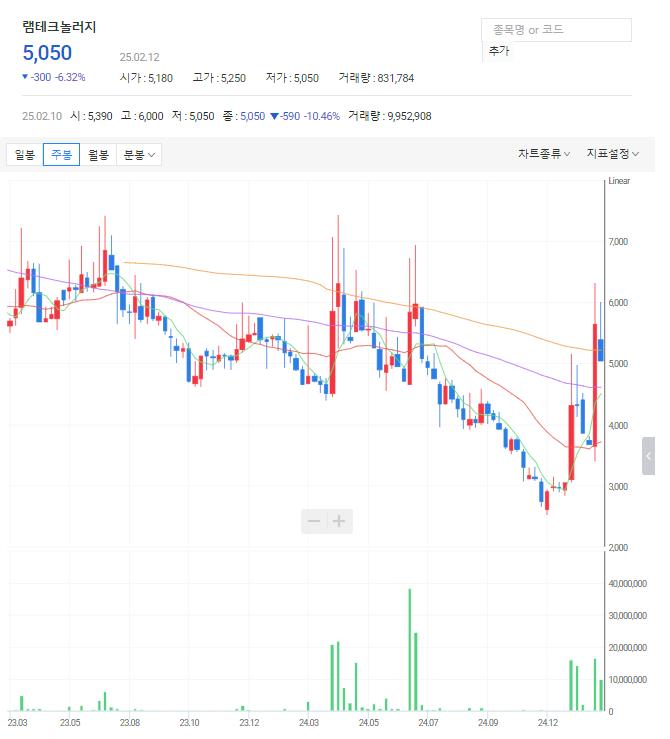Click the 40,000,000 volume axis label
Viewport: 670px width, 739px height.
point(628,584)
